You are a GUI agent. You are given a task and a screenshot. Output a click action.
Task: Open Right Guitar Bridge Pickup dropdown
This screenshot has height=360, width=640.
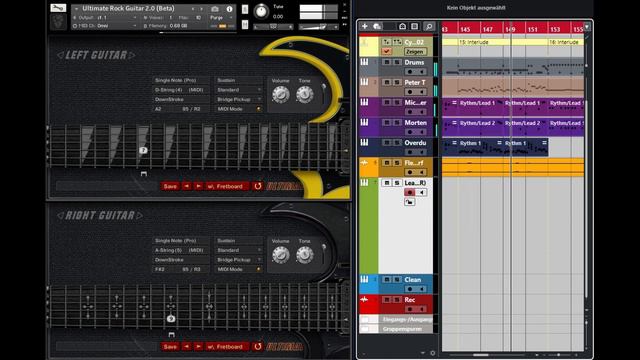[239, 260]
